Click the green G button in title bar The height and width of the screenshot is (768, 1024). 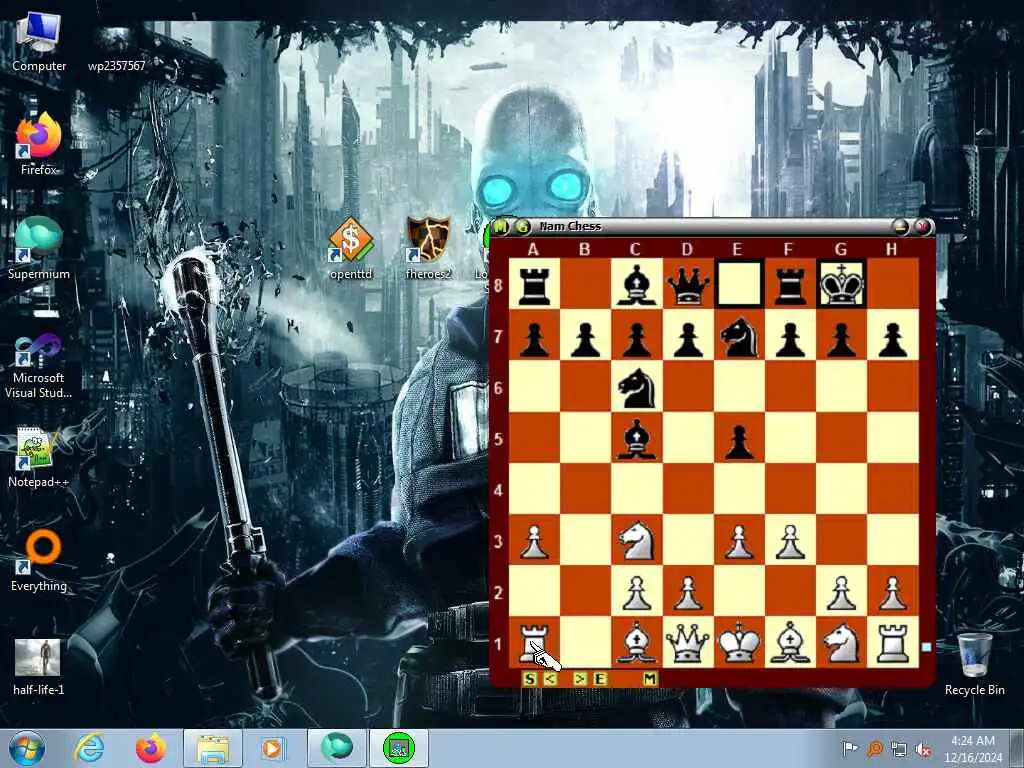tap(522, 227)
